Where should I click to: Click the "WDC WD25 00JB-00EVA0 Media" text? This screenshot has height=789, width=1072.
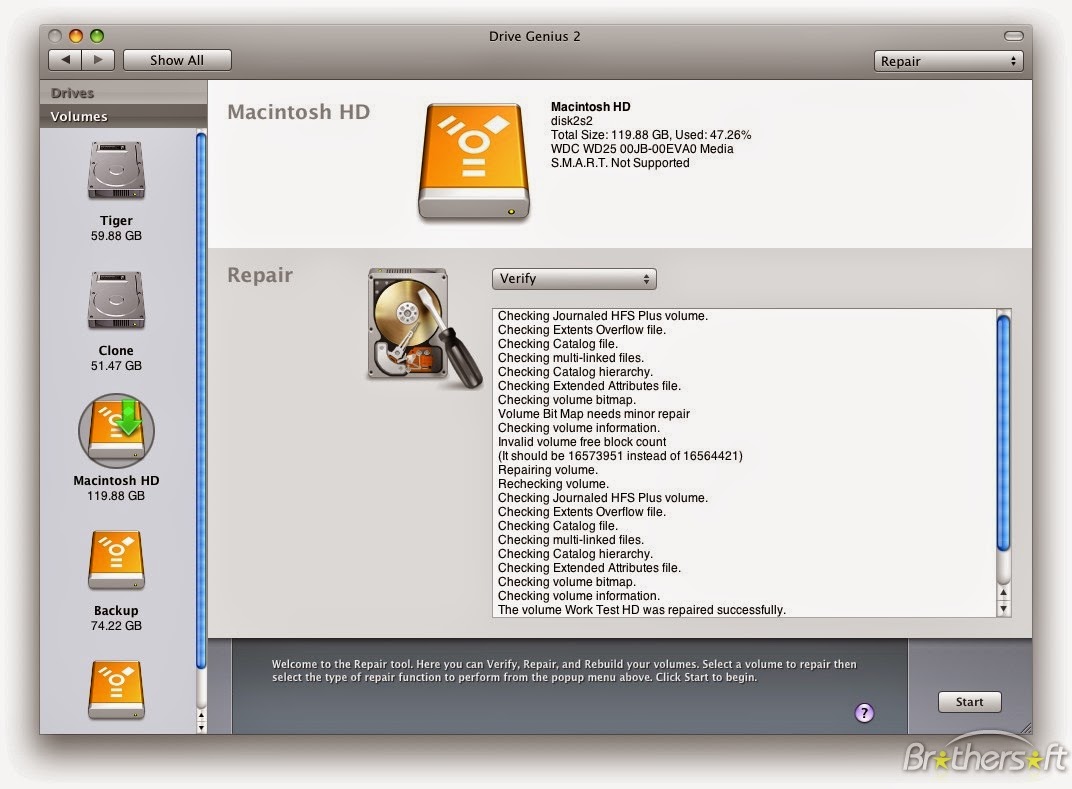(x=642, y=148)
